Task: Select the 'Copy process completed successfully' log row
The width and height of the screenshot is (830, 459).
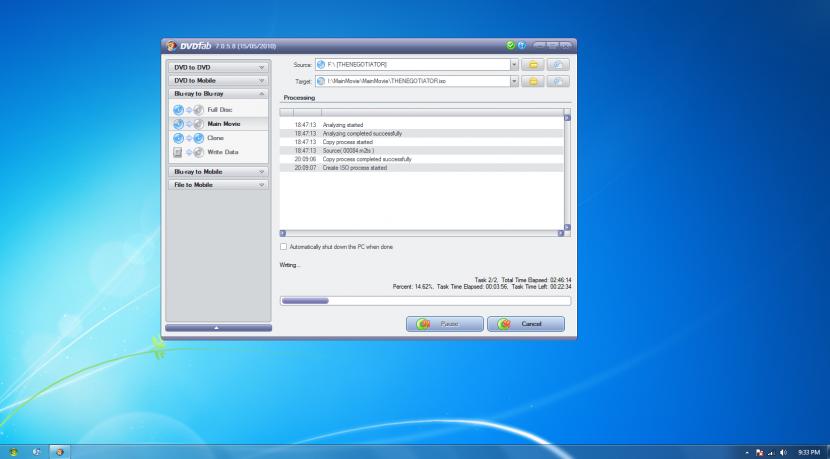Action: point(421,159)
